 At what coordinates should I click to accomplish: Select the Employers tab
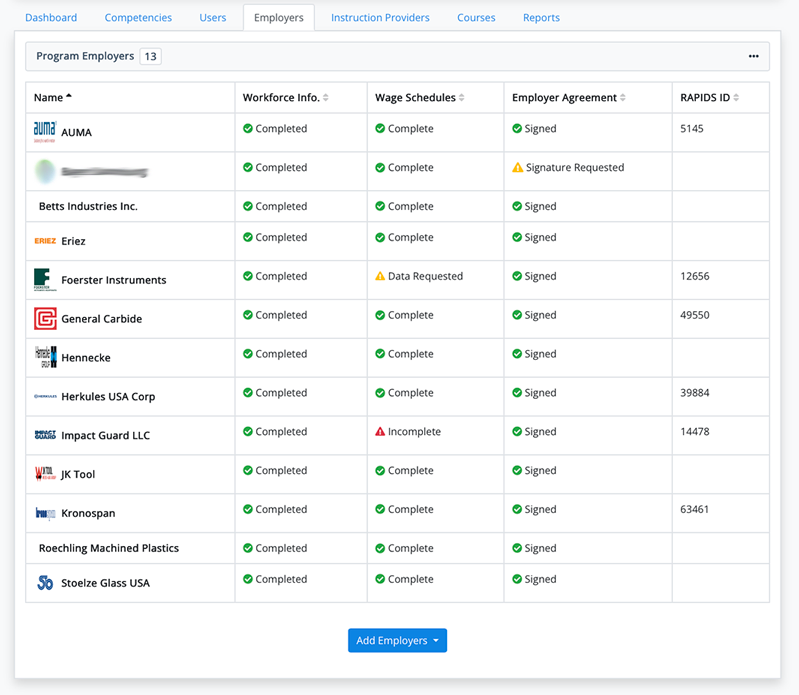coord(279,17)
